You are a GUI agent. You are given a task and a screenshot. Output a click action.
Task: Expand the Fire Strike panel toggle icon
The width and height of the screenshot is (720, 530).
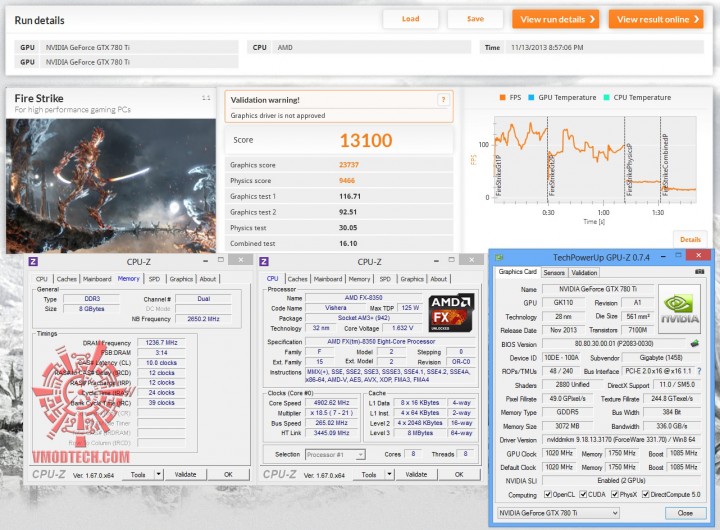pyautogui.click(x=206, y=98)
